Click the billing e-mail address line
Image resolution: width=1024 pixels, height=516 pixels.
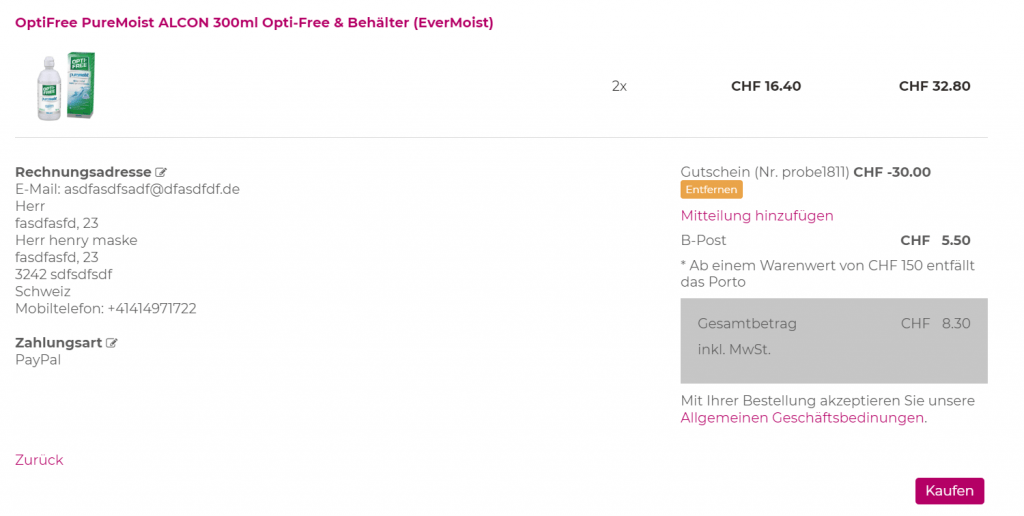pos(127,189)
